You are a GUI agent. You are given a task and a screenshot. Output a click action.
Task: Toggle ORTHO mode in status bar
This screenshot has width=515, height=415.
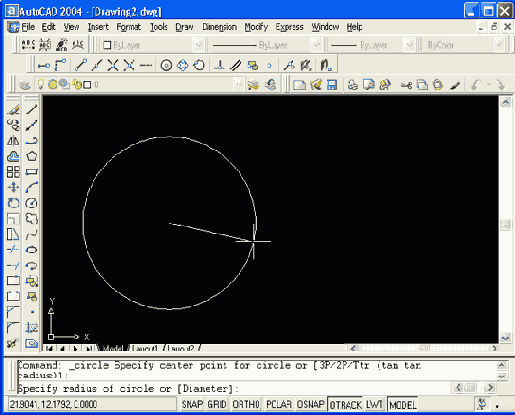246,404
